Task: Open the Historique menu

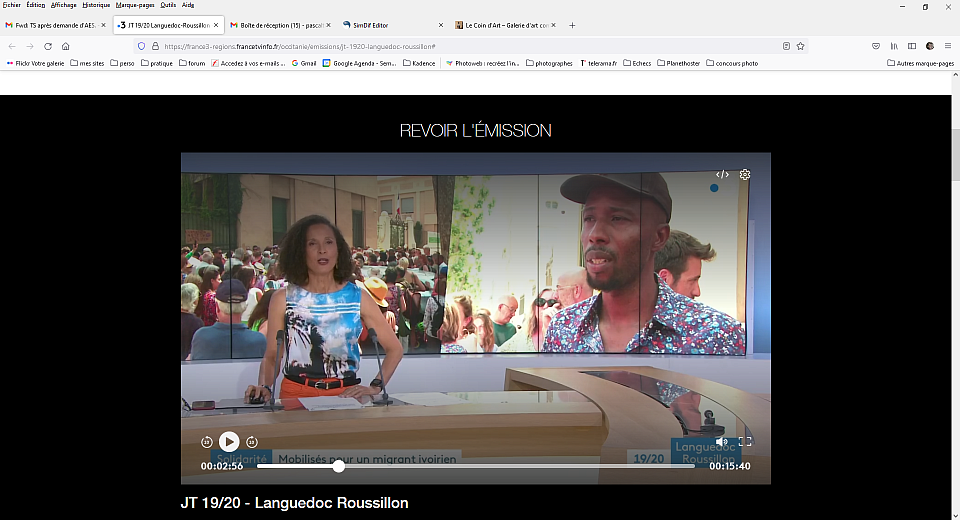Action: (96, 5)
